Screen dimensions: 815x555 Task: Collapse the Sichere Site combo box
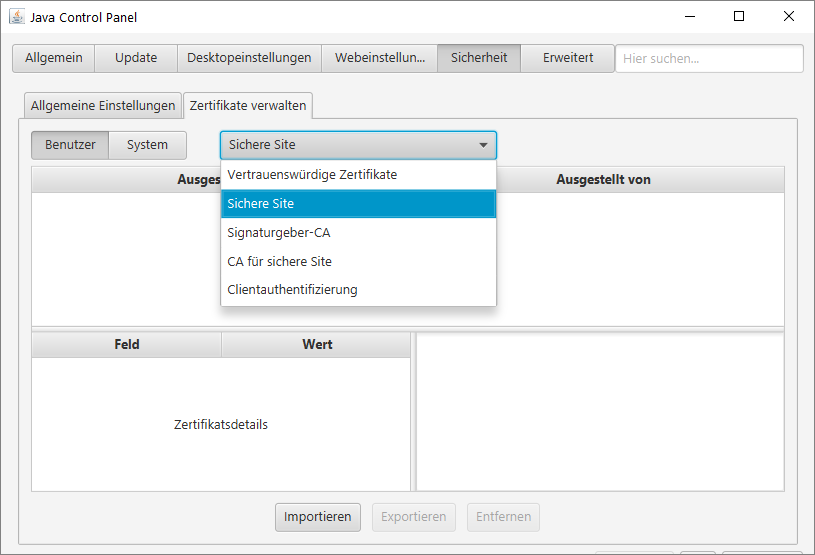(358, 145)
